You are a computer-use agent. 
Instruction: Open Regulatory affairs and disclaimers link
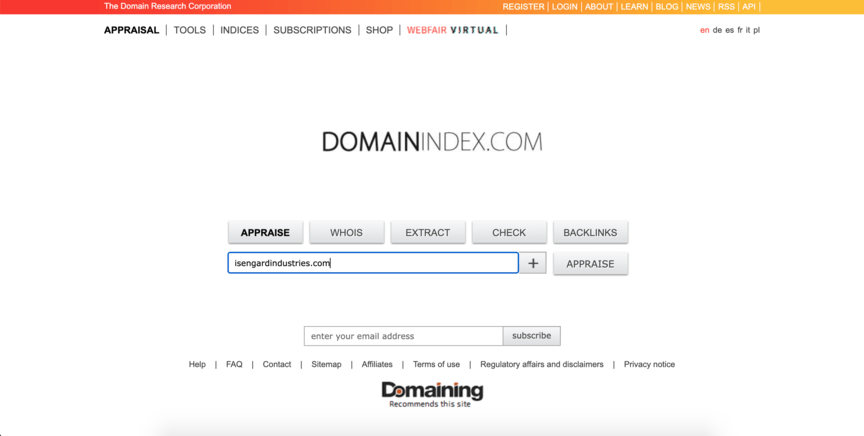(542, 364)
